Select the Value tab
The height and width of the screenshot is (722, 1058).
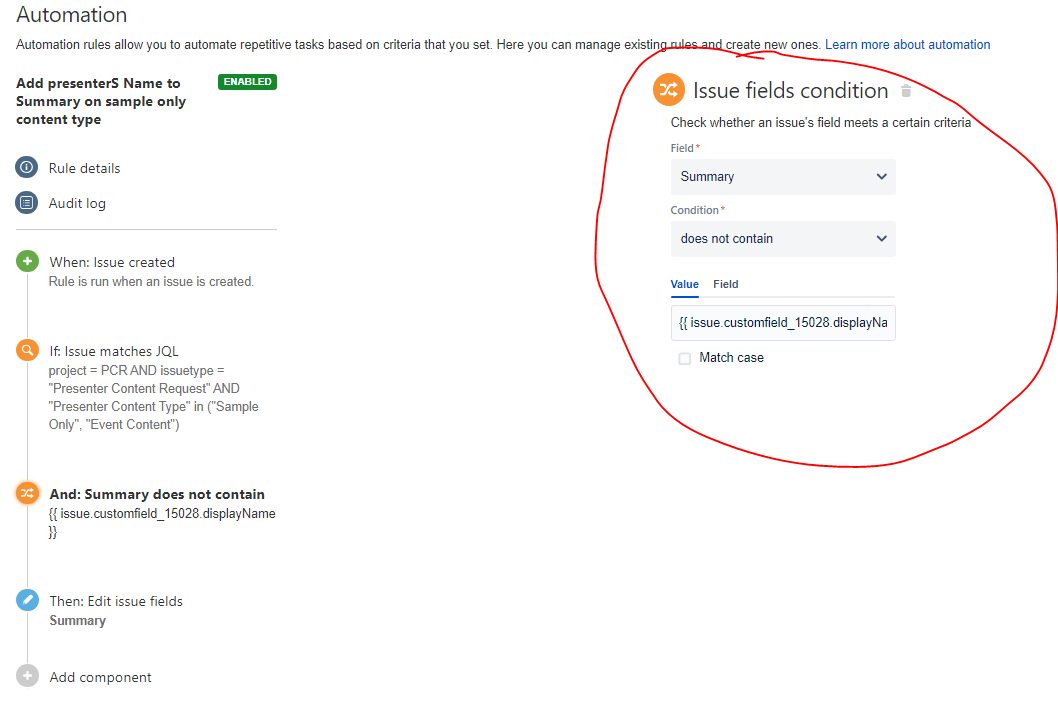pos(684,284)
